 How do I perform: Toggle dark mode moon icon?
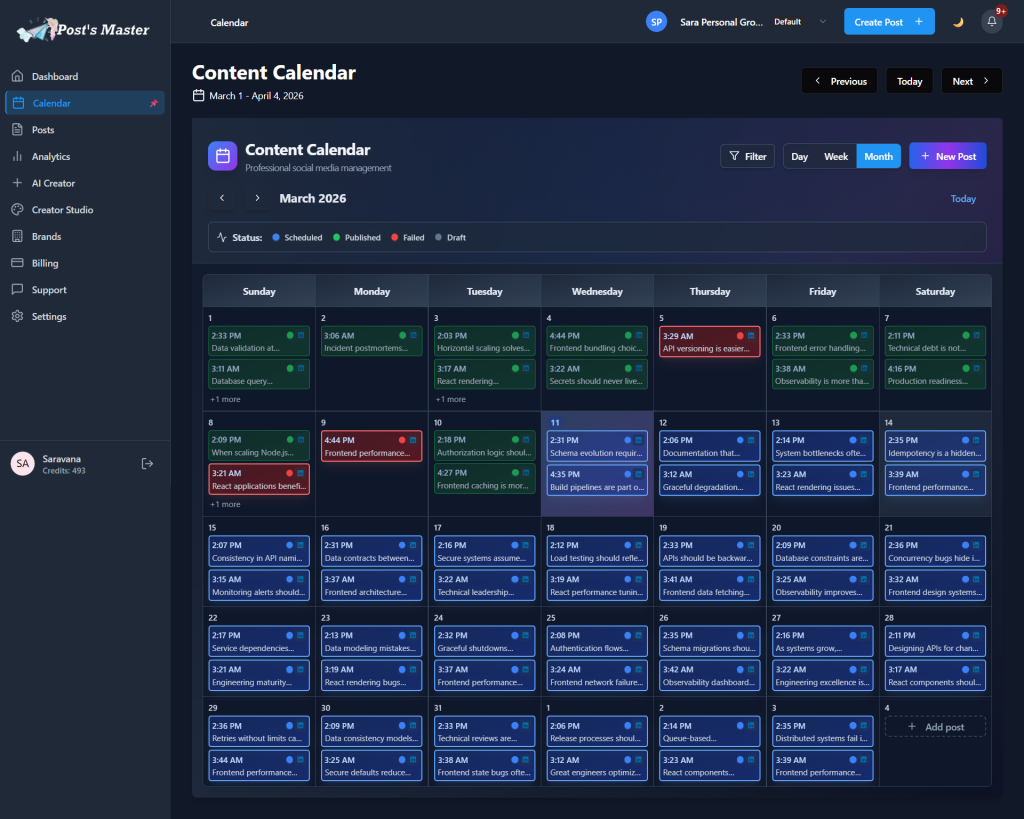point(957,22)
